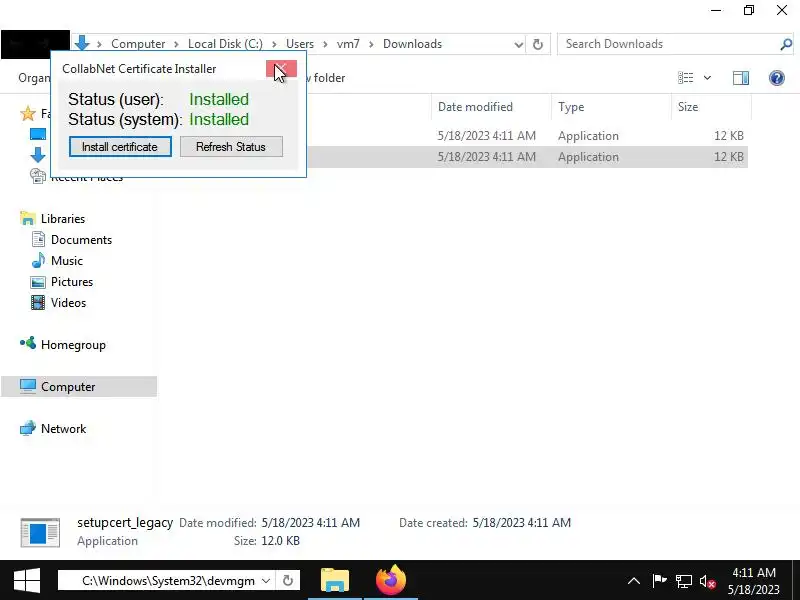Click the Action Center flag icon

pos(660,581)
